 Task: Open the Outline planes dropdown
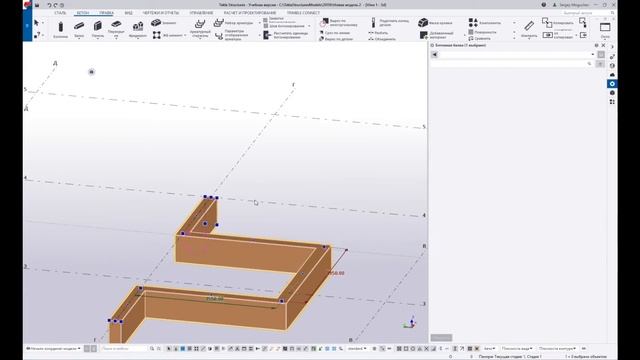pos(558,349)
